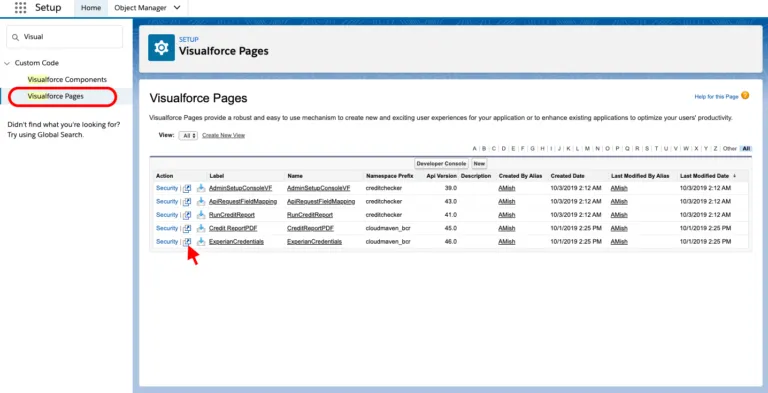Viewport: 768px width, 393px height.
Task: Open preview icon for ExperianCredentials row
Action: pyautogui.click(x=187, y=242)
